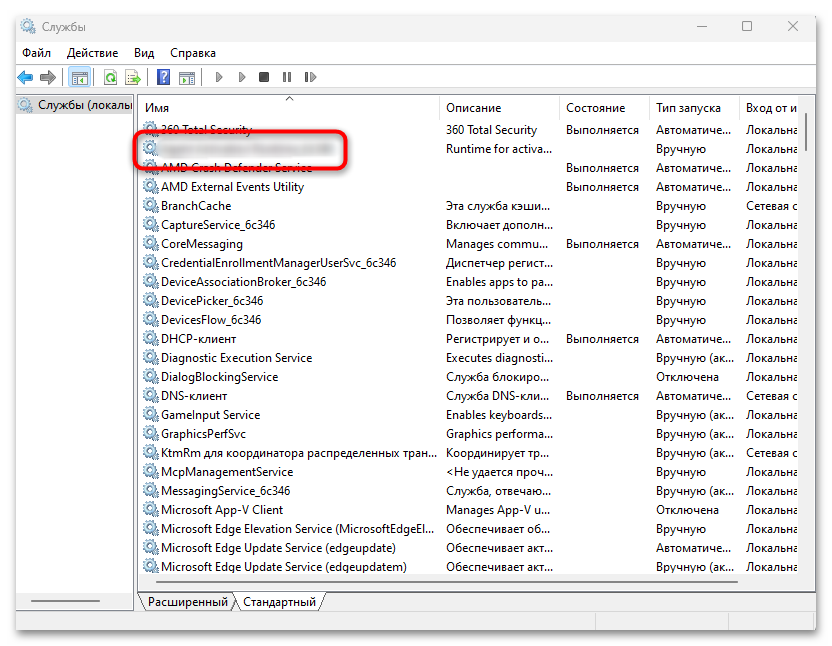This screenshot has width=832, height=646.
Task: Click the '<Не удается проч...' description cell
Action: [x=499, y=472]
